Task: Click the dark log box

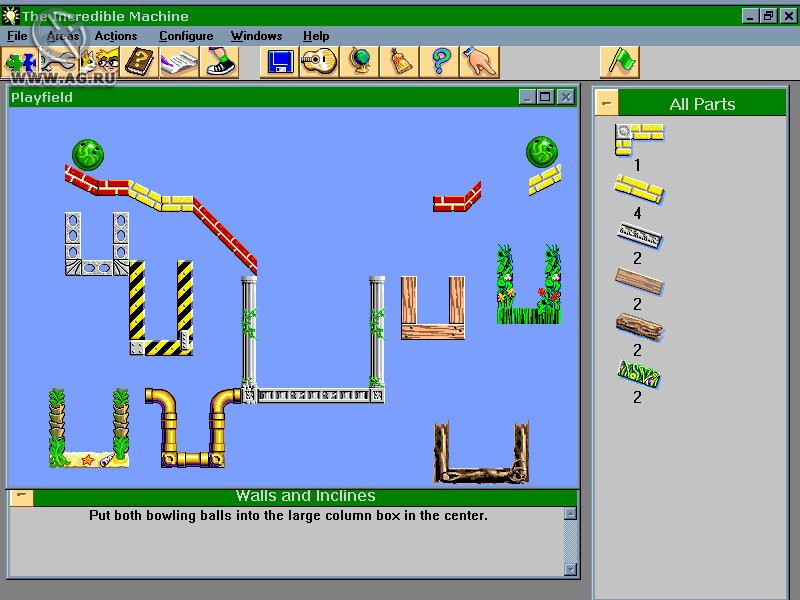Action: pos(481,452)
